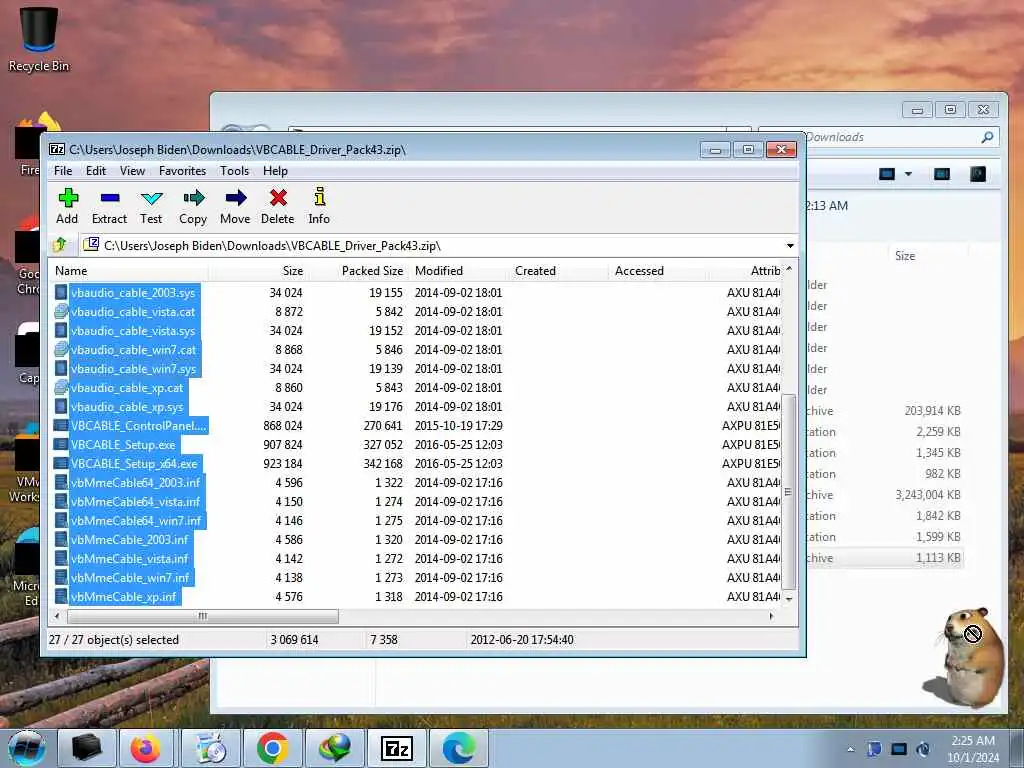Select vbMmeCable64_win7.inf file
This screenshot has width=1024, height=768.
[136, 520]
